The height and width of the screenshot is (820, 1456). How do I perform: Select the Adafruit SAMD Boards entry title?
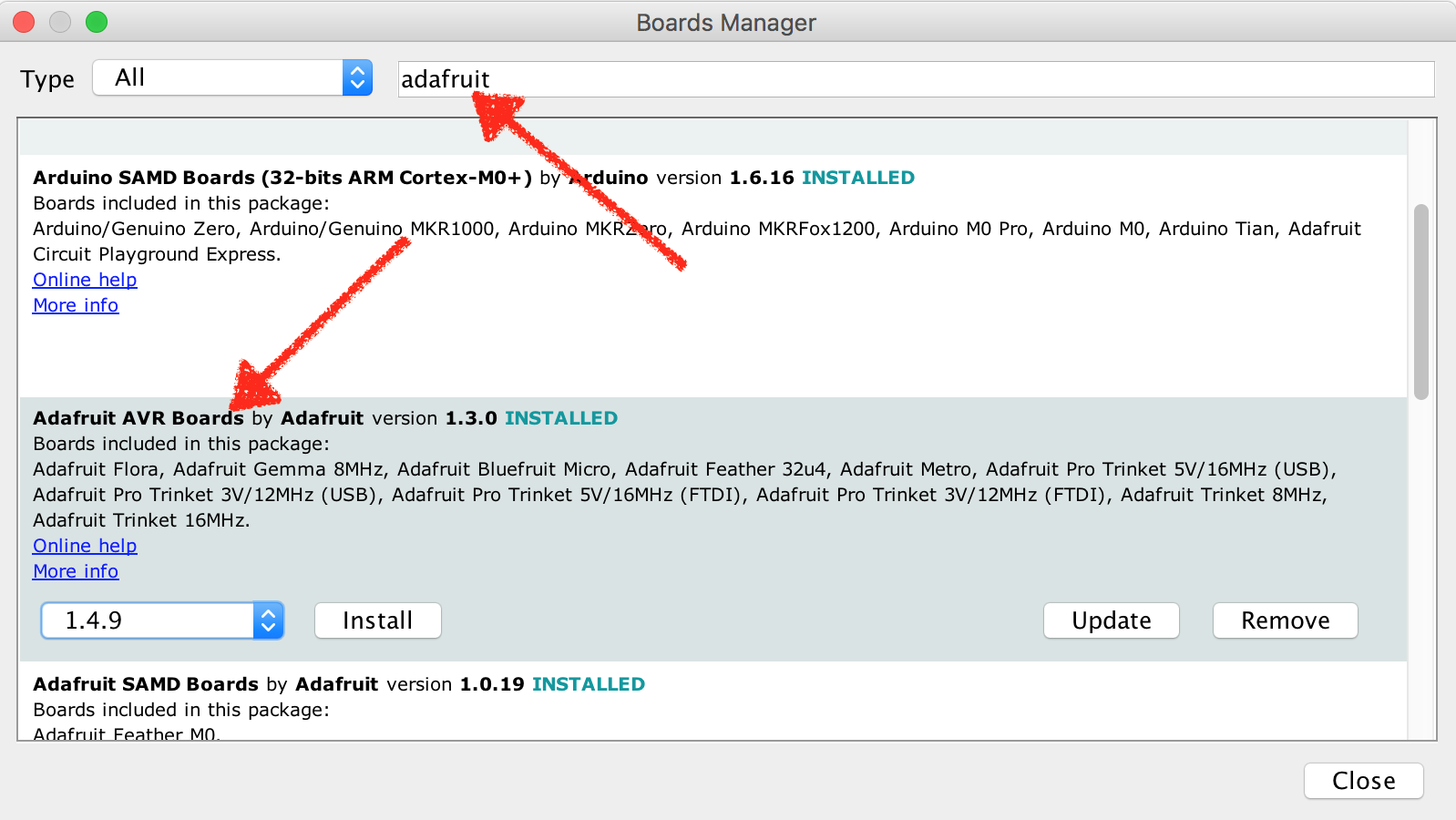pyautogui.click(x=146, y=684)
